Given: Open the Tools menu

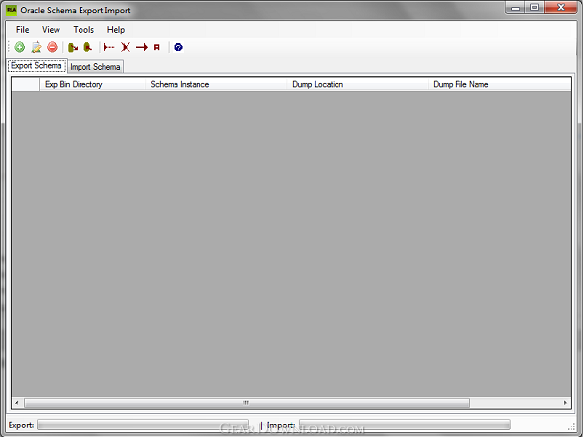Looking at the screenshot, I should click(83, 30).
